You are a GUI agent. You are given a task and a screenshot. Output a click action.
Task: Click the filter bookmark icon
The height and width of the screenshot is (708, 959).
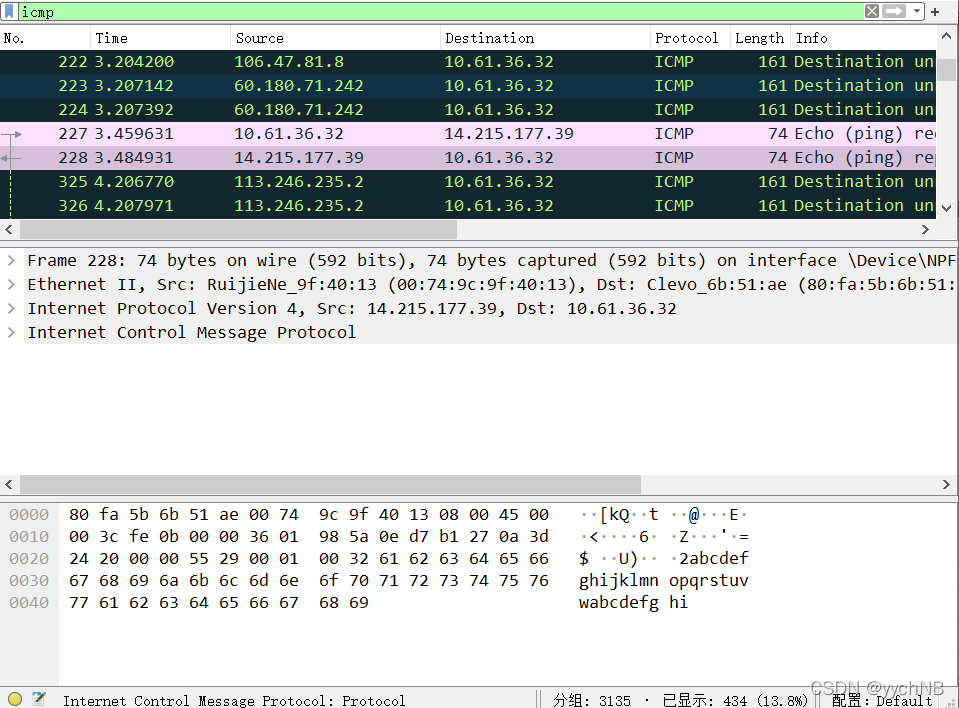(9, 12)
